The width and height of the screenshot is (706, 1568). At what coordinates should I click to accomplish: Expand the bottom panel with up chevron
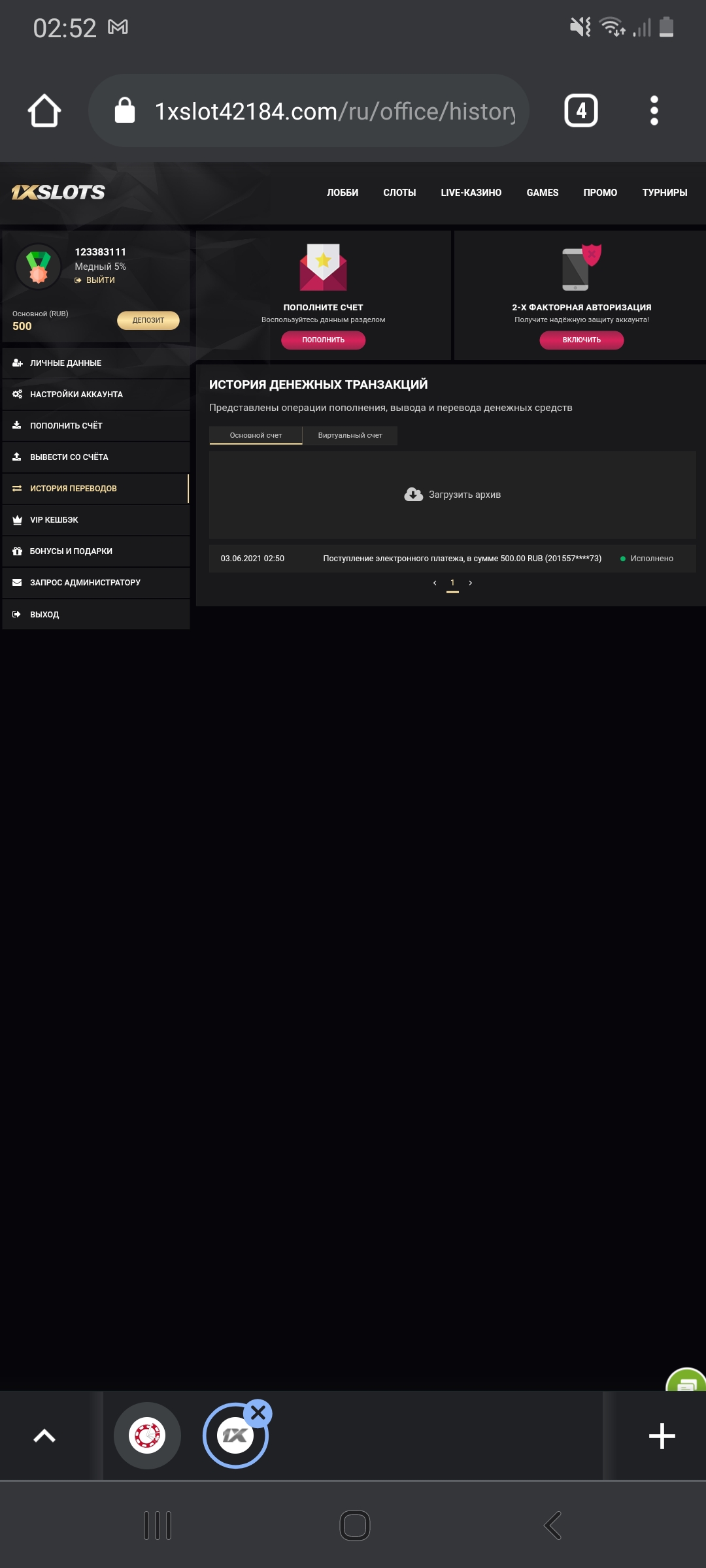coord(44,1435)
